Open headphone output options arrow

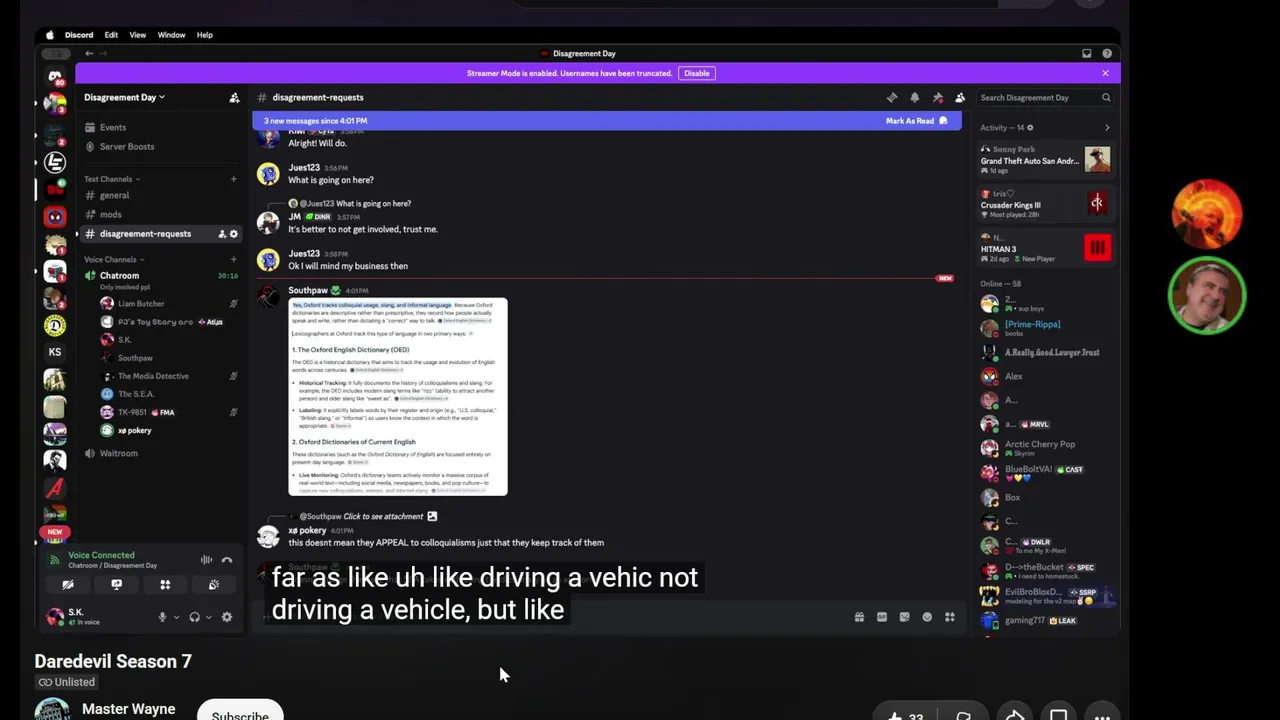point(208,617)
